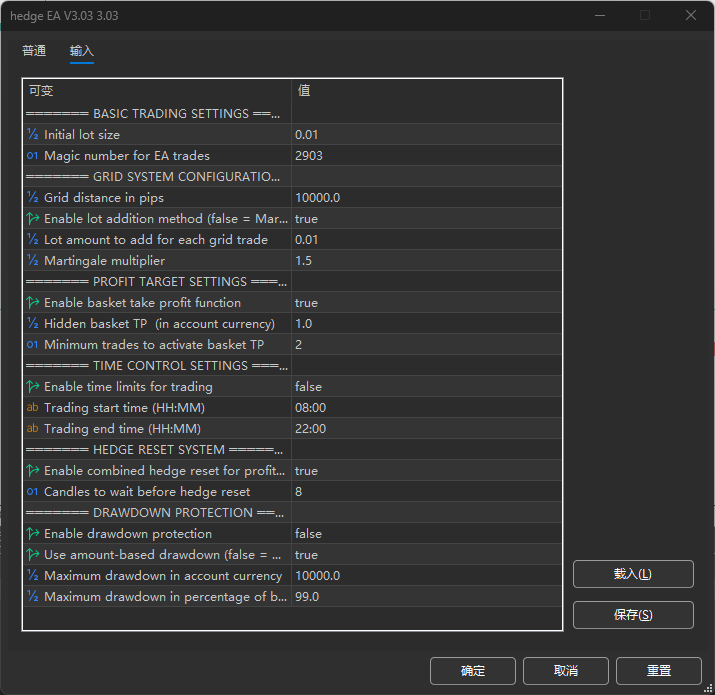Screen dimensions: 715x695
Task: Select the 输入 tab
Action: (82, 51)
